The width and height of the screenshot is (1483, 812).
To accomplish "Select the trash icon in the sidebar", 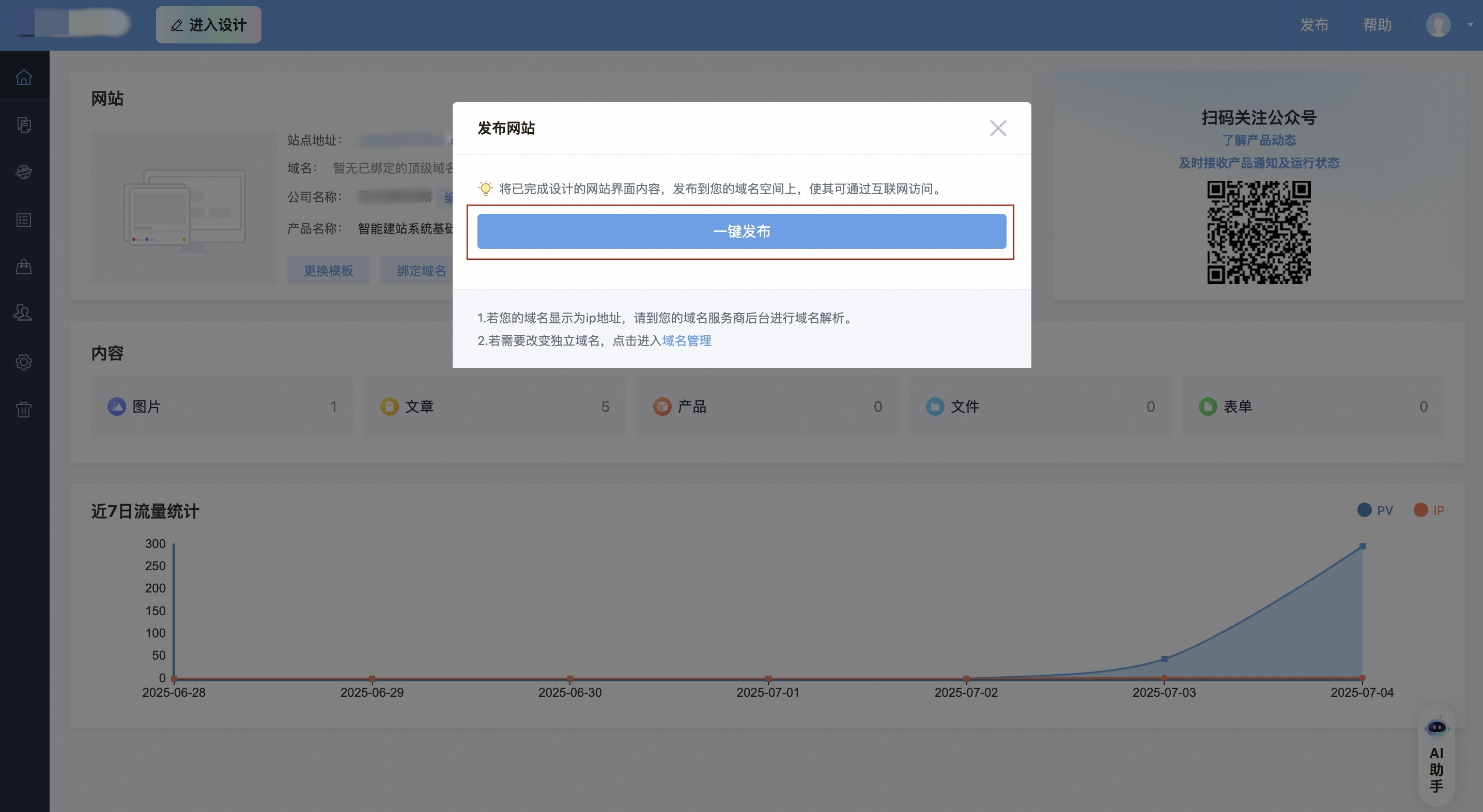I will [x=24, y=409].
